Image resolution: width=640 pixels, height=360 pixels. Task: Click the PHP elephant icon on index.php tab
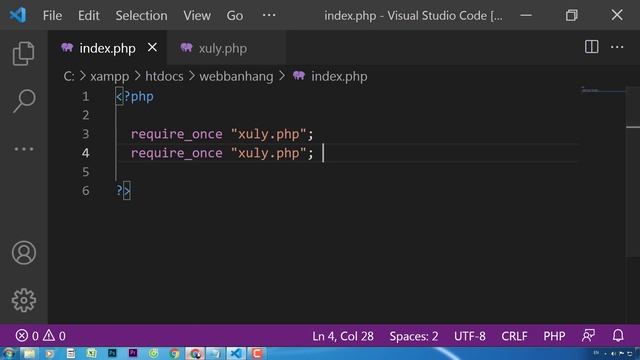coord(67,48)
